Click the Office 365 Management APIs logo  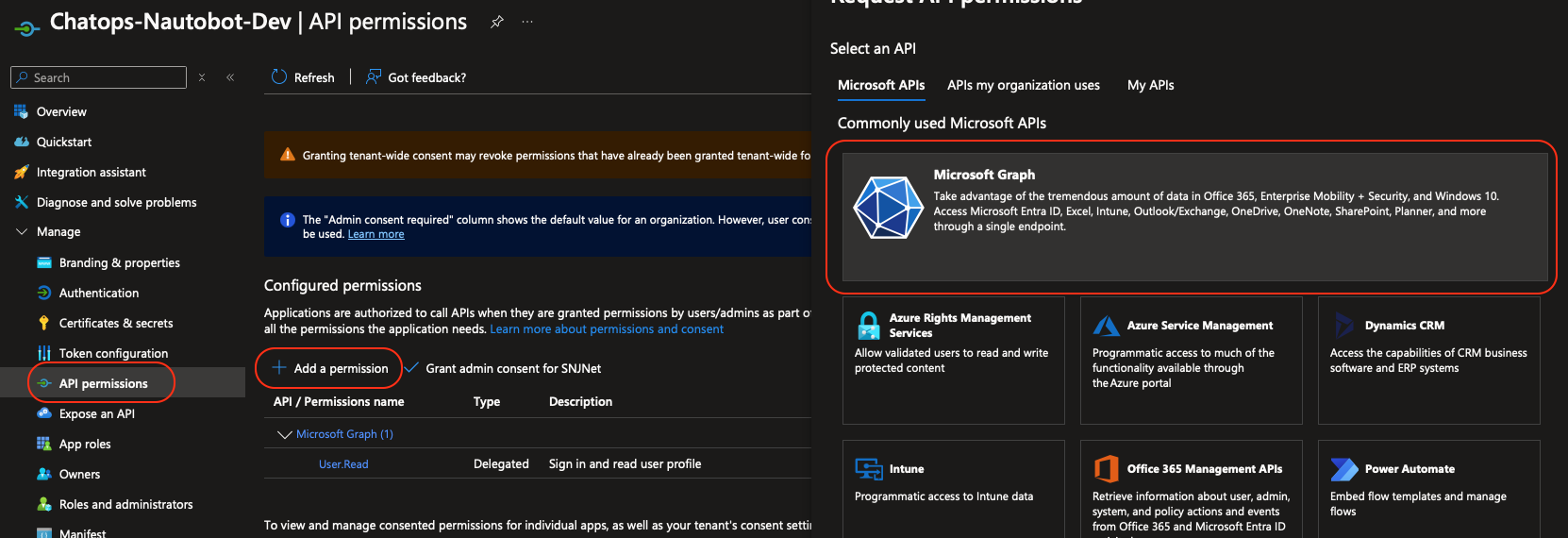[1106, 469]
